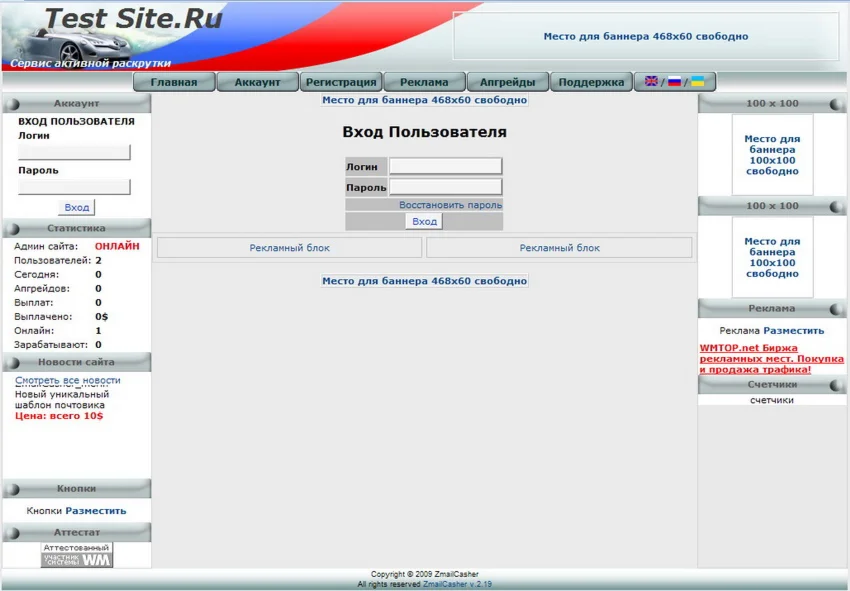Click the Счетчики panel header

pos(772,384)
